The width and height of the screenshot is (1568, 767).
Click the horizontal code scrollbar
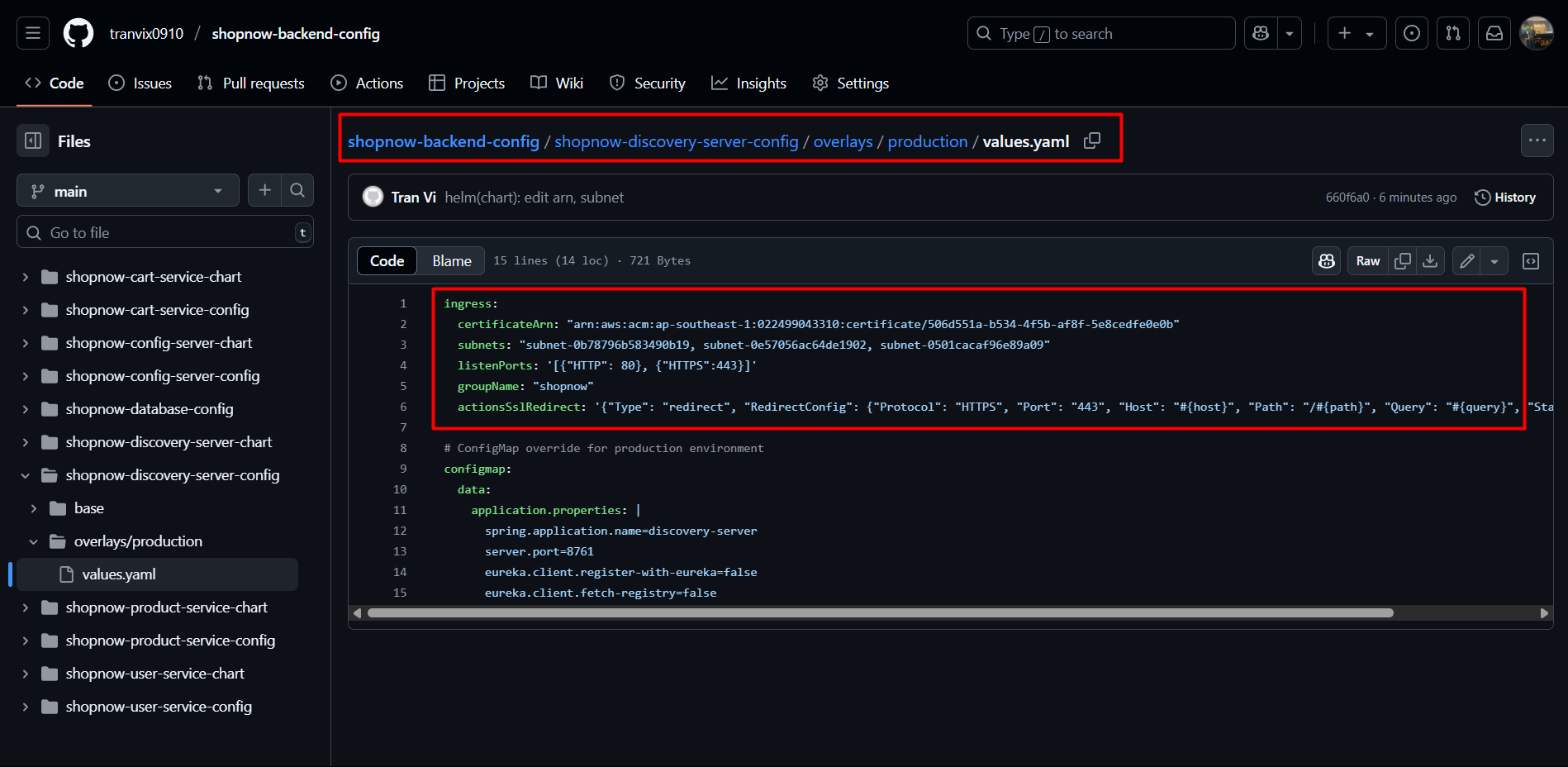pyautogui.click(x=880, y=613)
